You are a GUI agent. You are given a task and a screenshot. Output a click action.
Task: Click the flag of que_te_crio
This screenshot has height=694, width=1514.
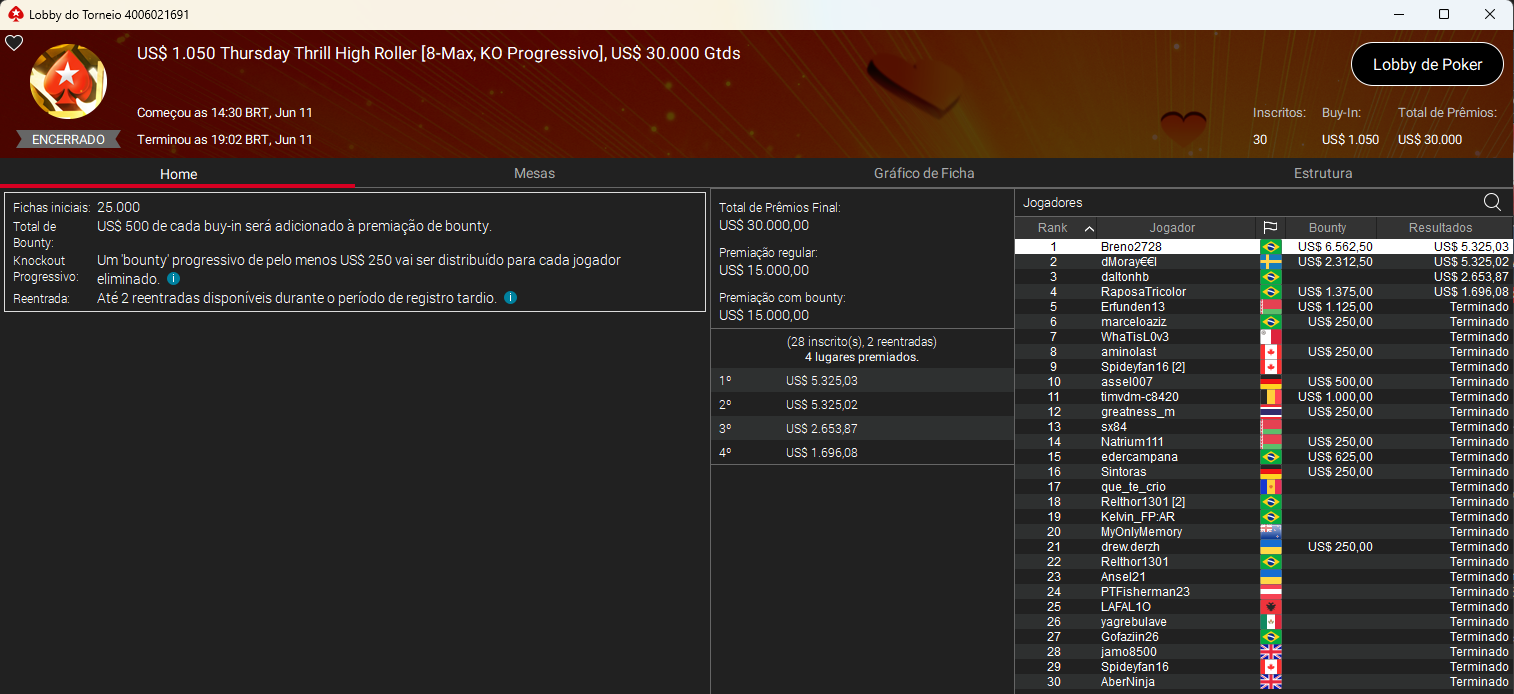pyautogui.click(x=1271, y=486)
